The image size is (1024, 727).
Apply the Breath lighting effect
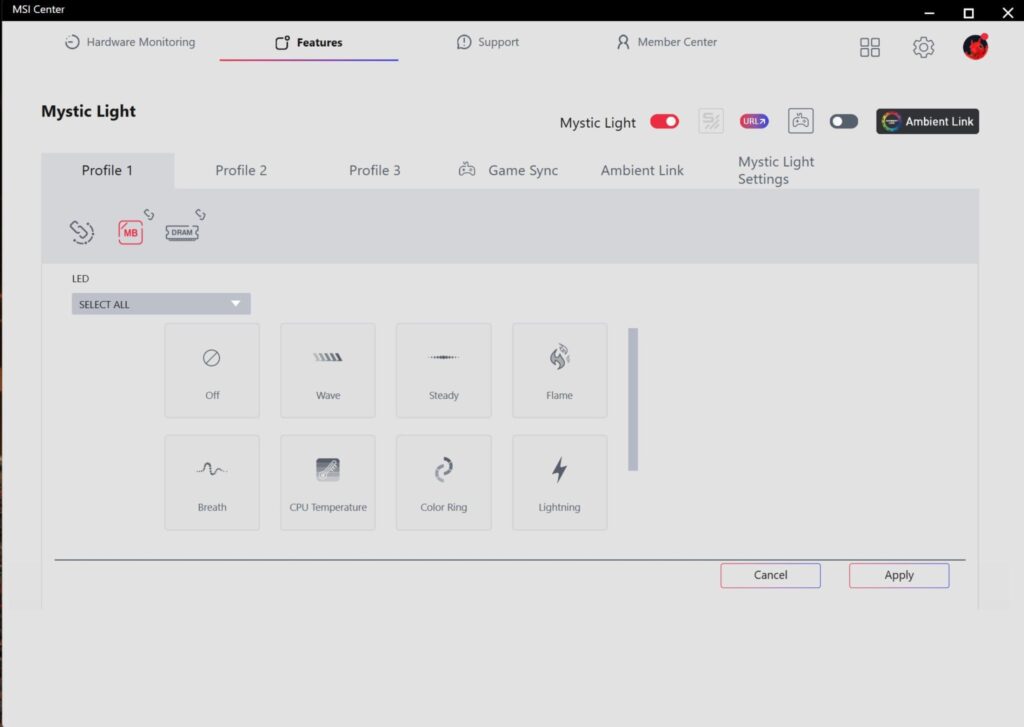(x=212, y=483)
